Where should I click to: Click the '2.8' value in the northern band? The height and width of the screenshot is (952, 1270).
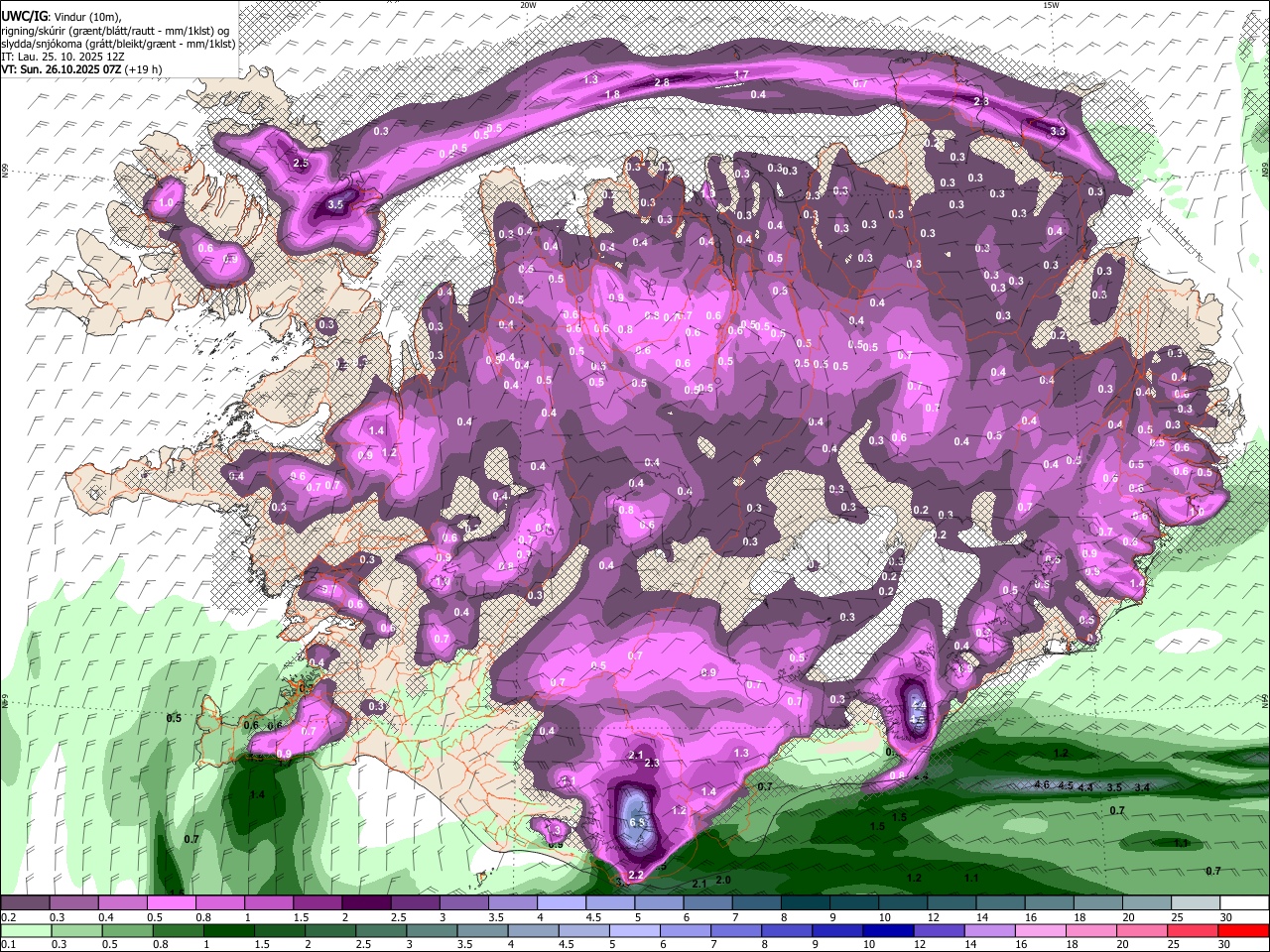coord(662,82)
